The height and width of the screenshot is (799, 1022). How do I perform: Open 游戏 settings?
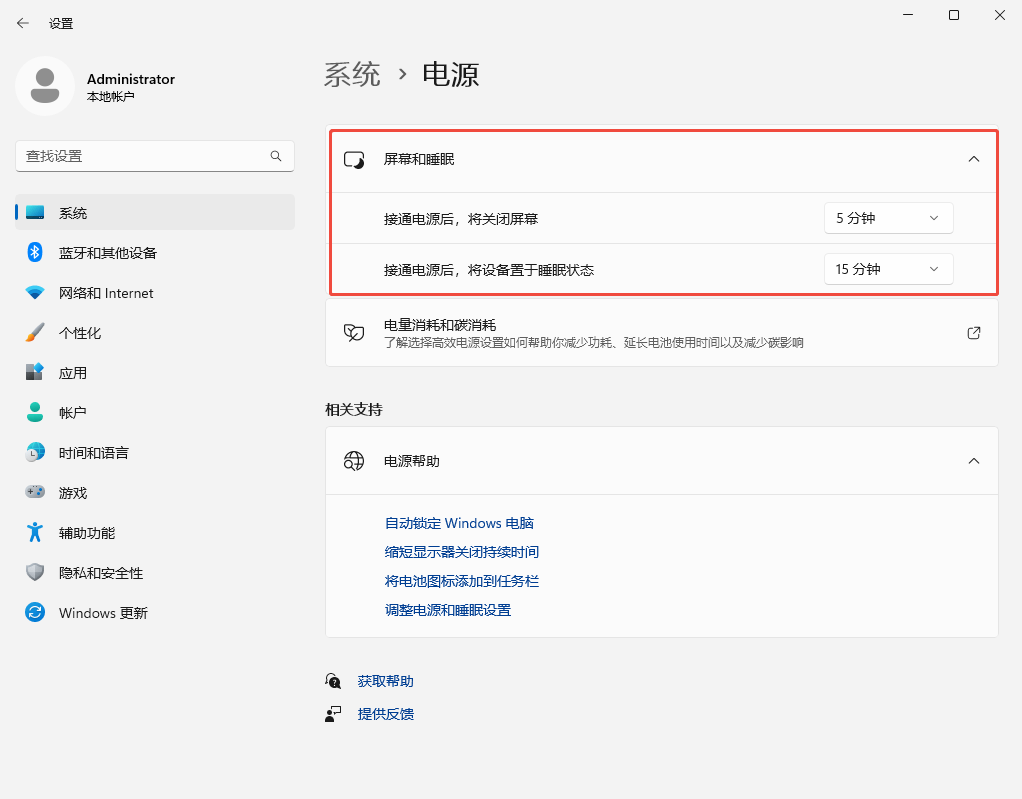pos(155,492)
